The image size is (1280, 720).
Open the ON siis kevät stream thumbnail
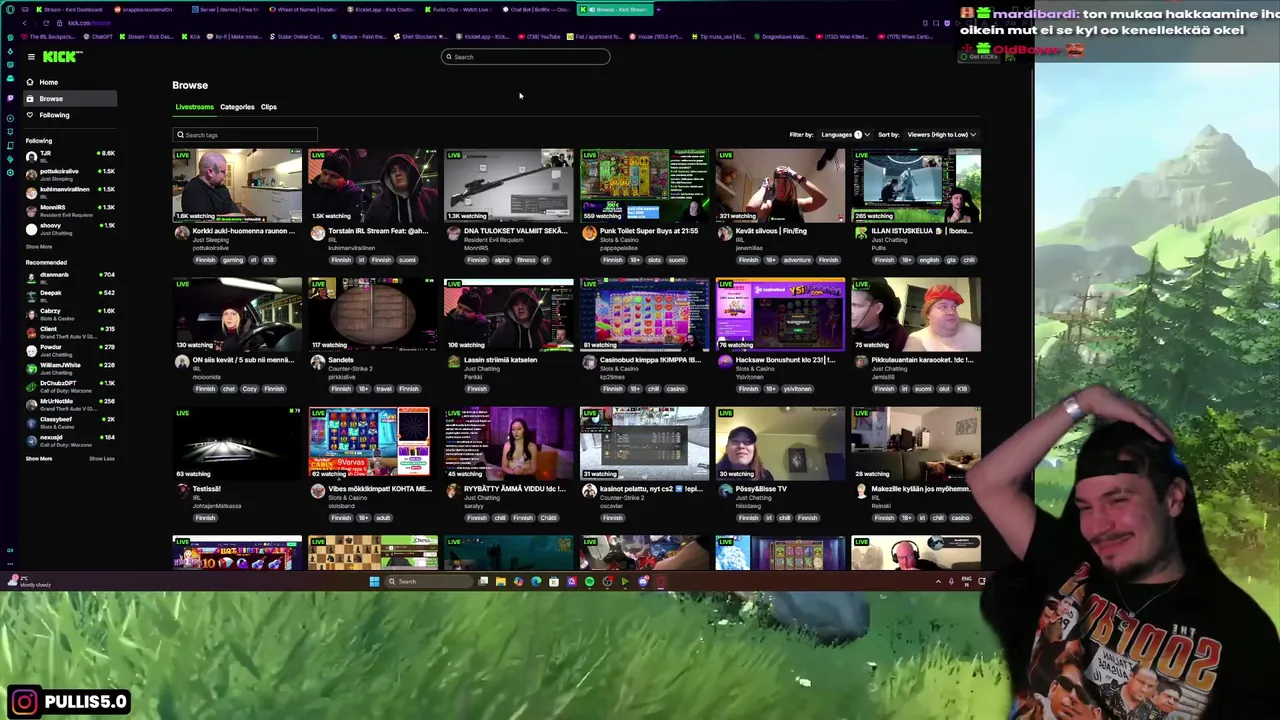[237, 314]
